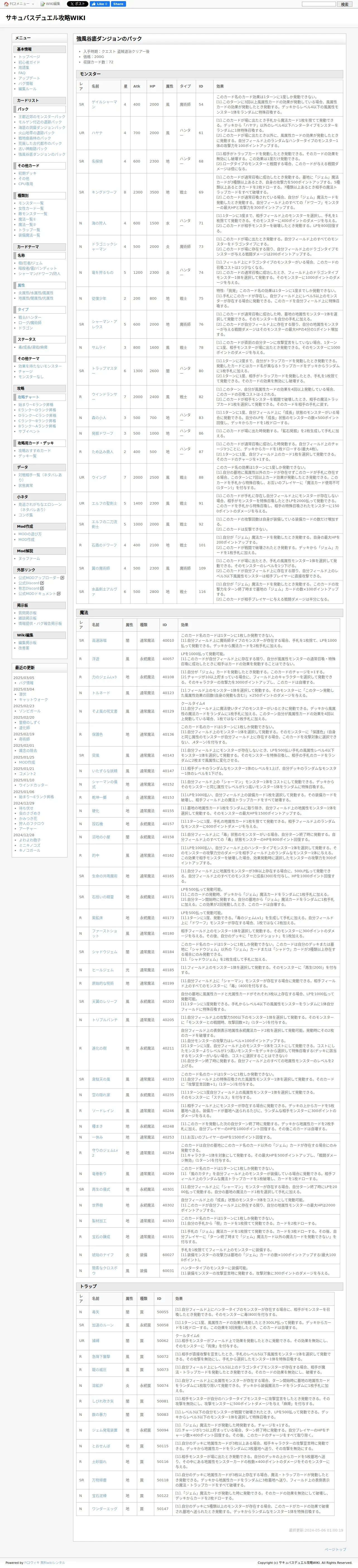
Task: Expand the FC2メニュー dropdown arrow
Action: point(33,4)
